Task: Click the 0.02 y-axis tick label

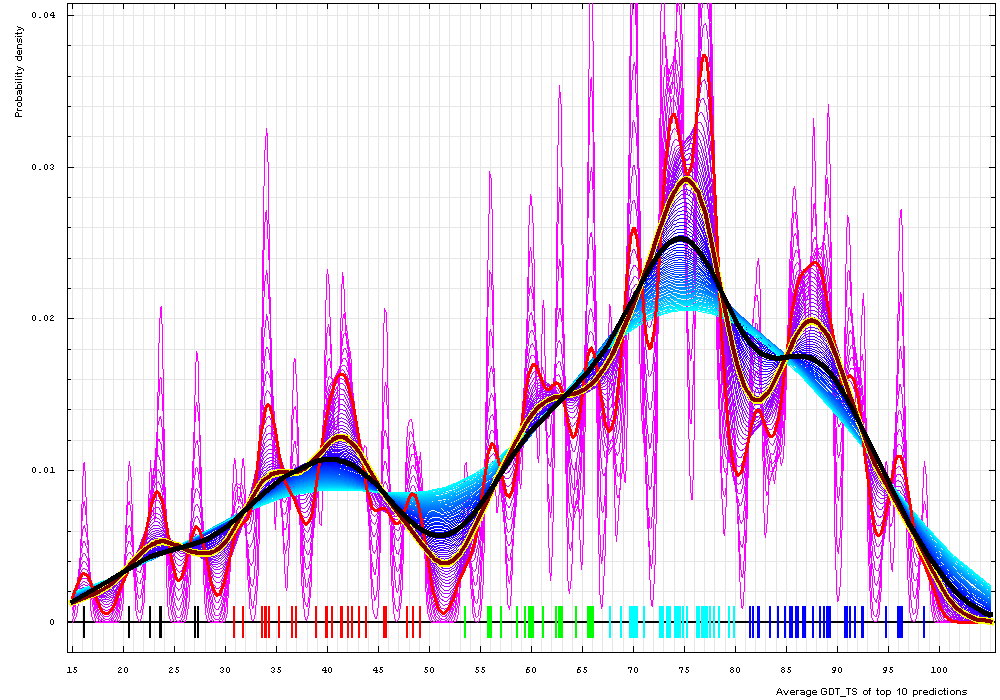Action: tap(44, 319)
